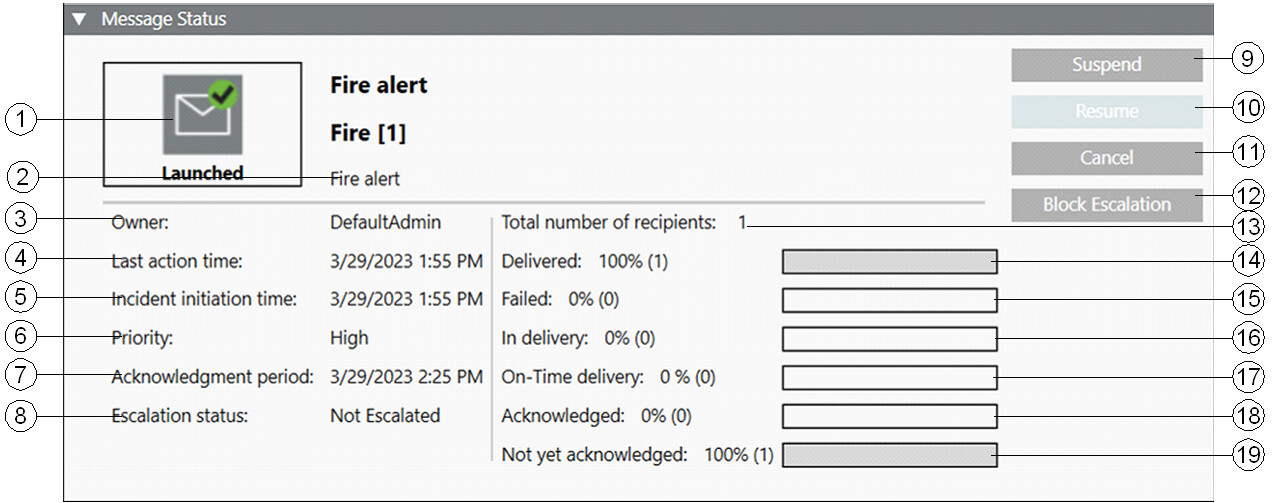This screenshot has height=503, width=1275.
Task: Click the In delivery progress bar
Action: pos(889,339)
